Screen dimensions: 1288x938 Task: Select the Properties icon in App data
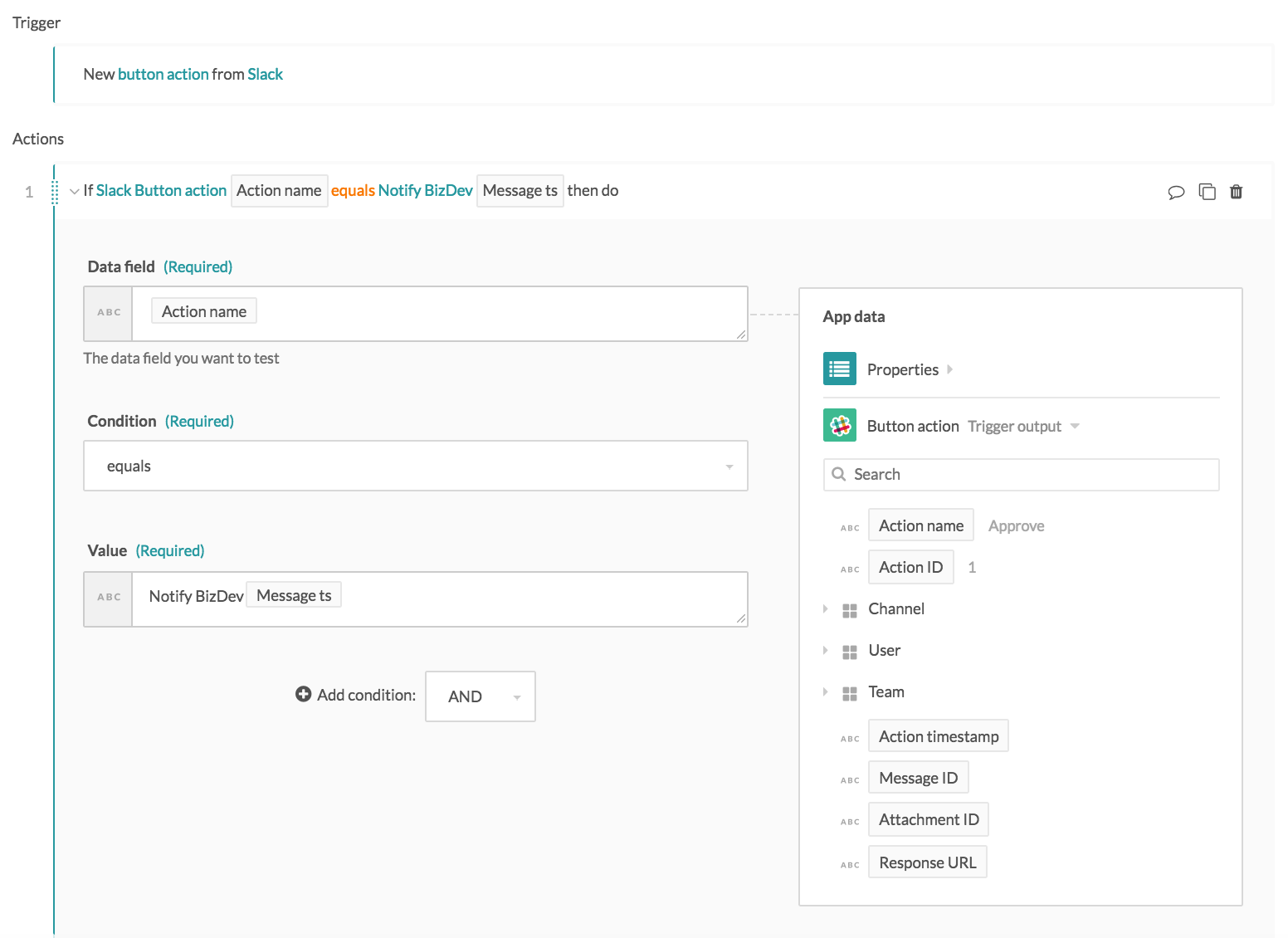(x=839, y=369)
